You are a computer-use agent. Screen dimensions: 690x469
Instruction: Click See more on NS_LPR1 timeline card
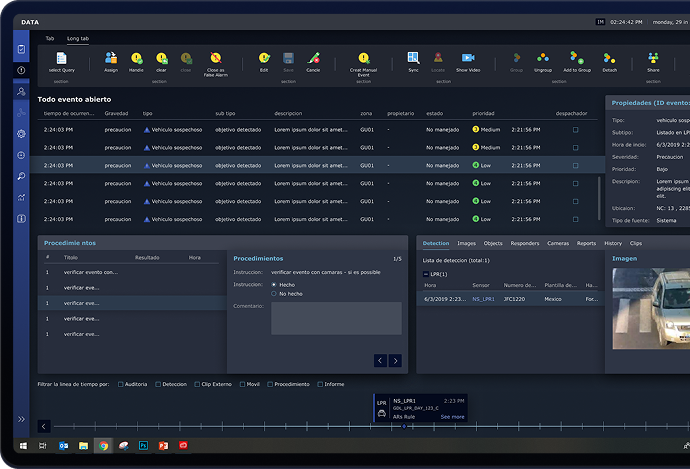point(453,417)
